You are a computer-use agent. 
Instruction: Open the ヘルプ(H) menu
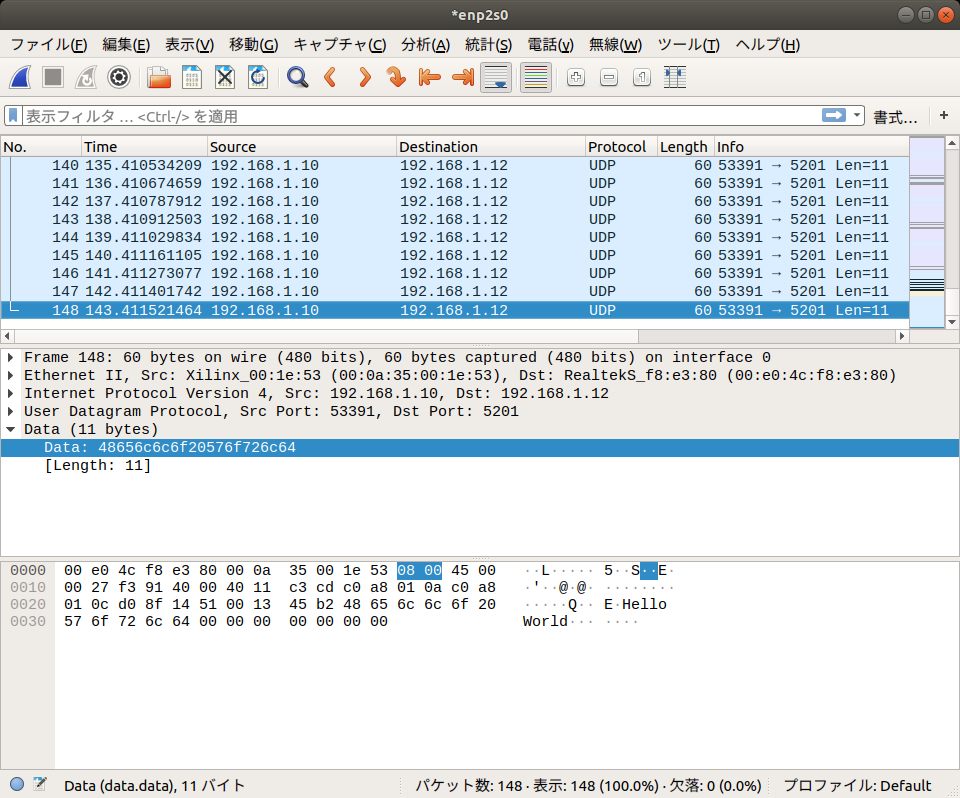pyautogui.click(x=767, y=45)
